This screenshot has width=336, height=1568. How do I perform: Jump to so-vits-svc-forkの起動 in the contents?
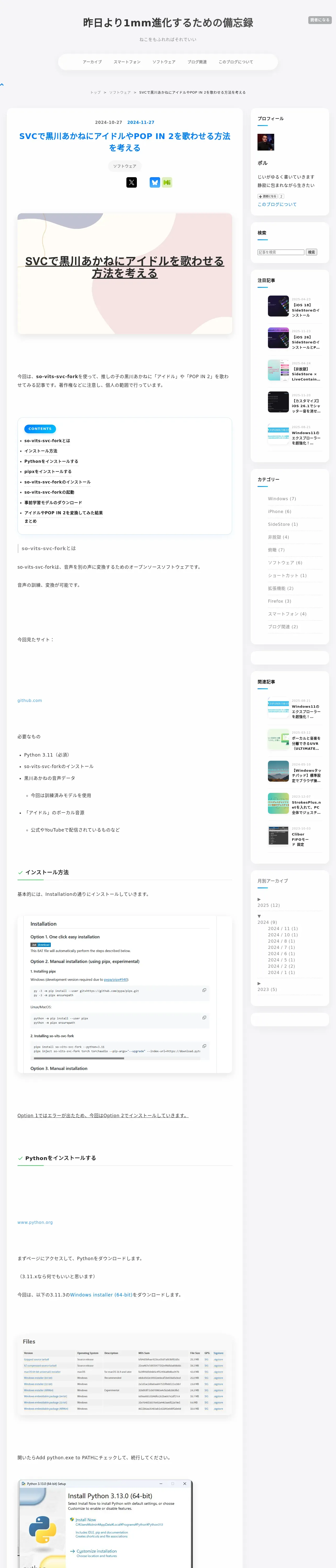(49, 492)
